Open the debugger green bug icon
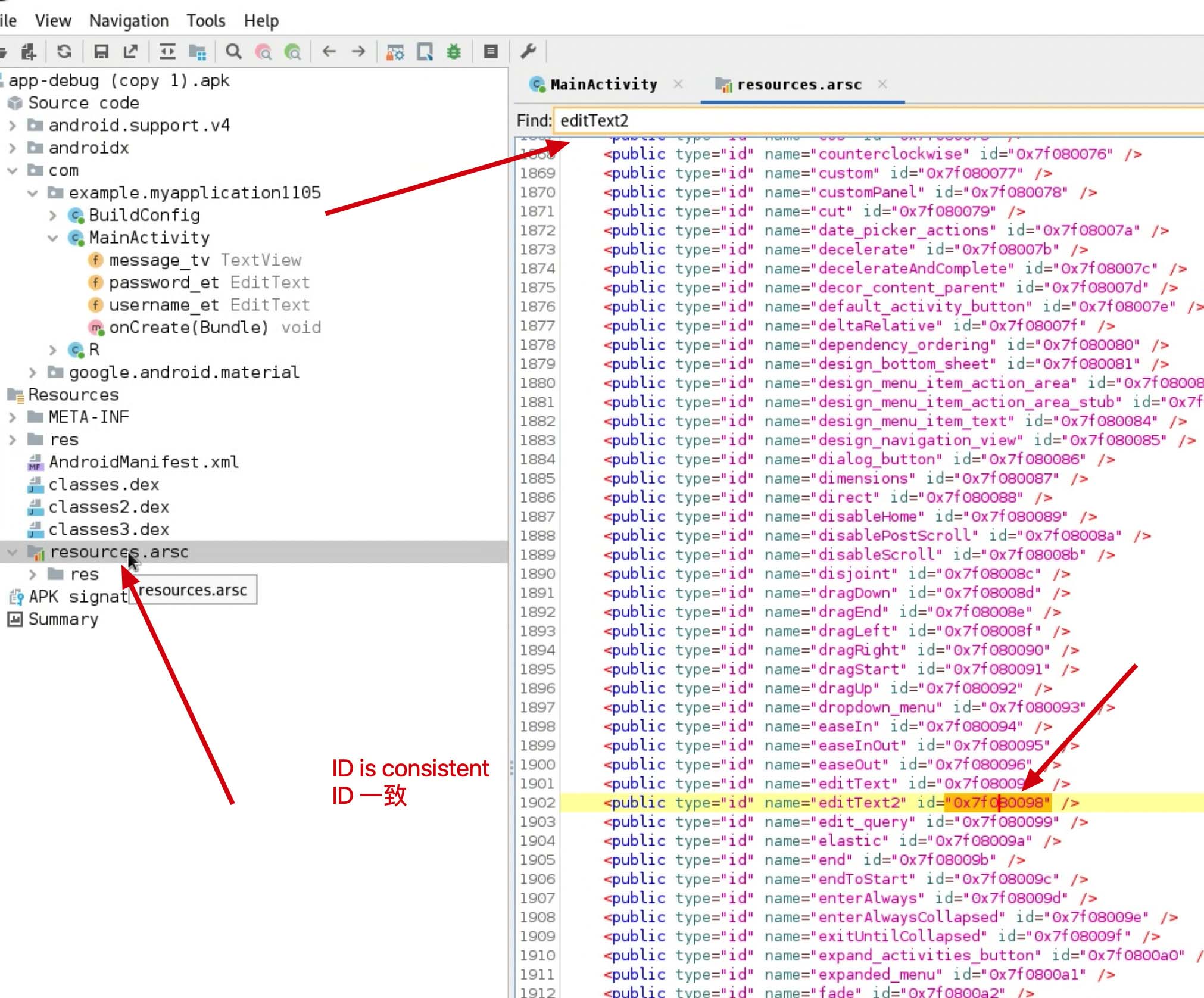Image resolution: width=1204 pixels, height=998 pixels. (454, 52)
